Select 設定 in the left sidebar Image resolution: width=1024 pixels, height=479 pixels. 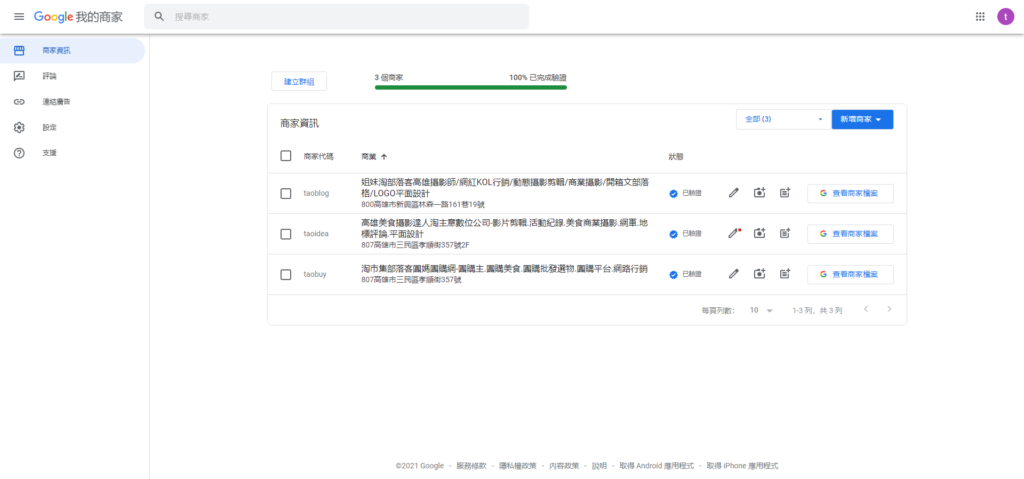tap(50, 128)
